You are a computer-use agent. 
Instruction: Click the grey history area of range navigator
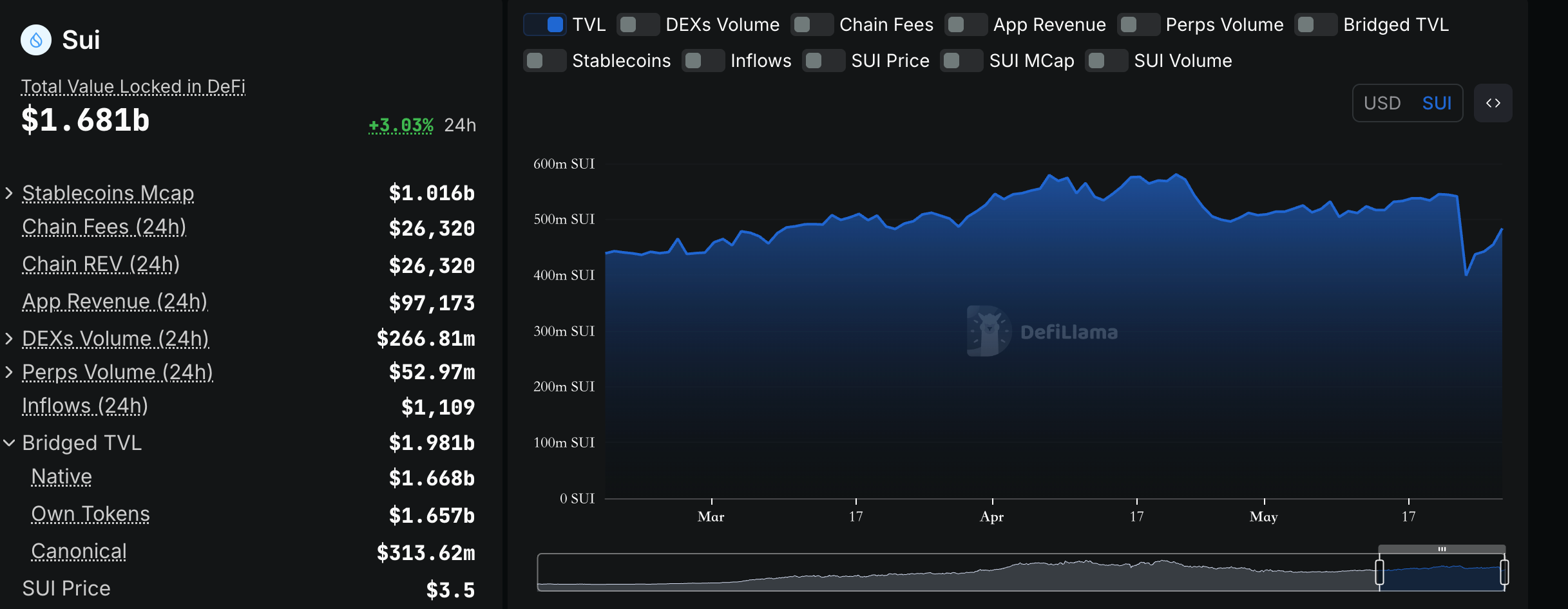[958, 572]
